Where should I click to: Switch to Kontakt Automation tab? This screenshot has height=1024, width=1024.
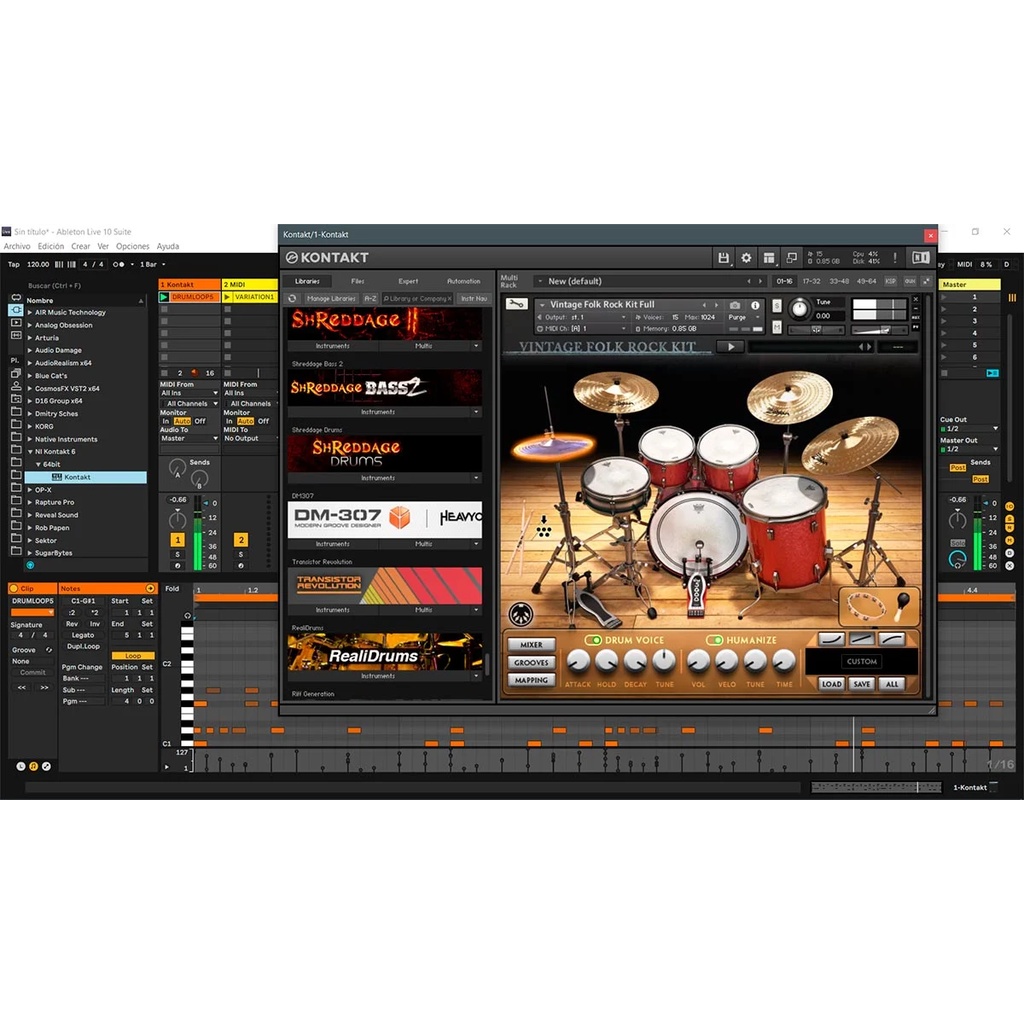point(464,281)
